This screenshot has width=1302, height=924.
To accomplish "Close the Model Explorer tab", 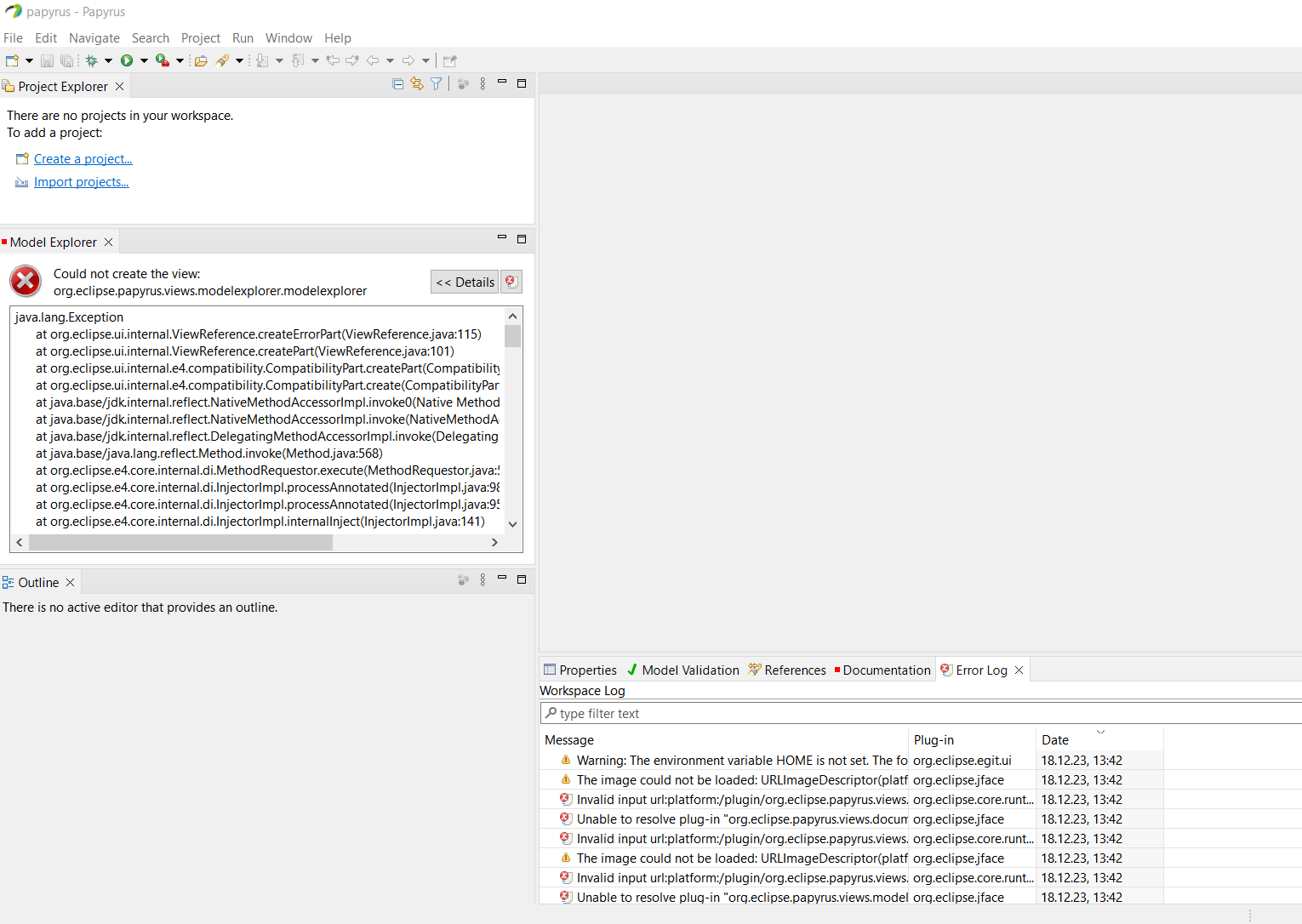I will [x=108, y=242].
